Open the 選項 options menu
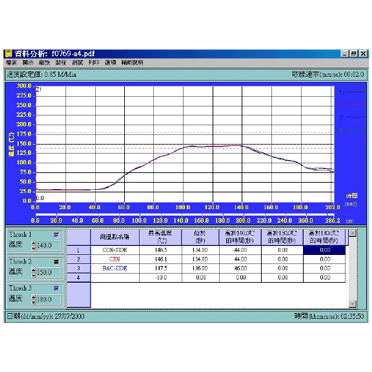The height and width of the screenshot is (372, 372). [x=110, y=63]
